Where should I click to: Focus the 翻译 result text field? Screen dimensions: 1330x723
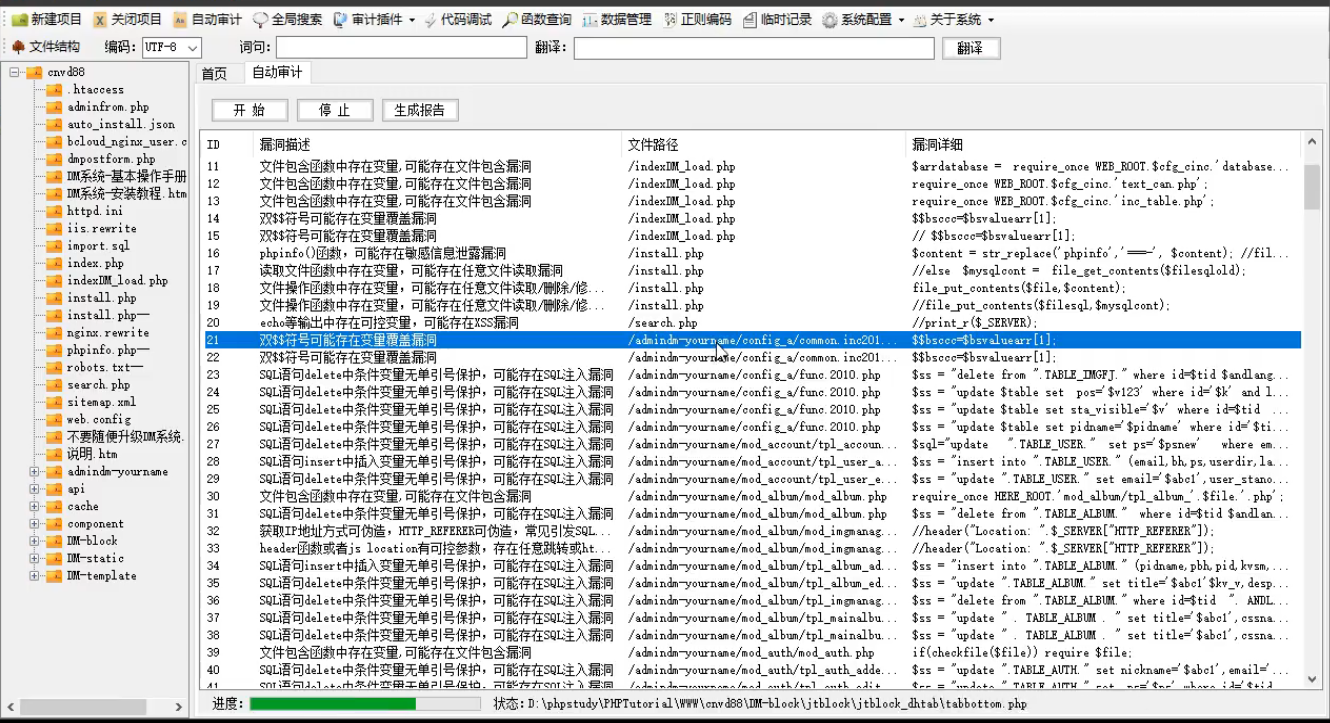point(754,48)
